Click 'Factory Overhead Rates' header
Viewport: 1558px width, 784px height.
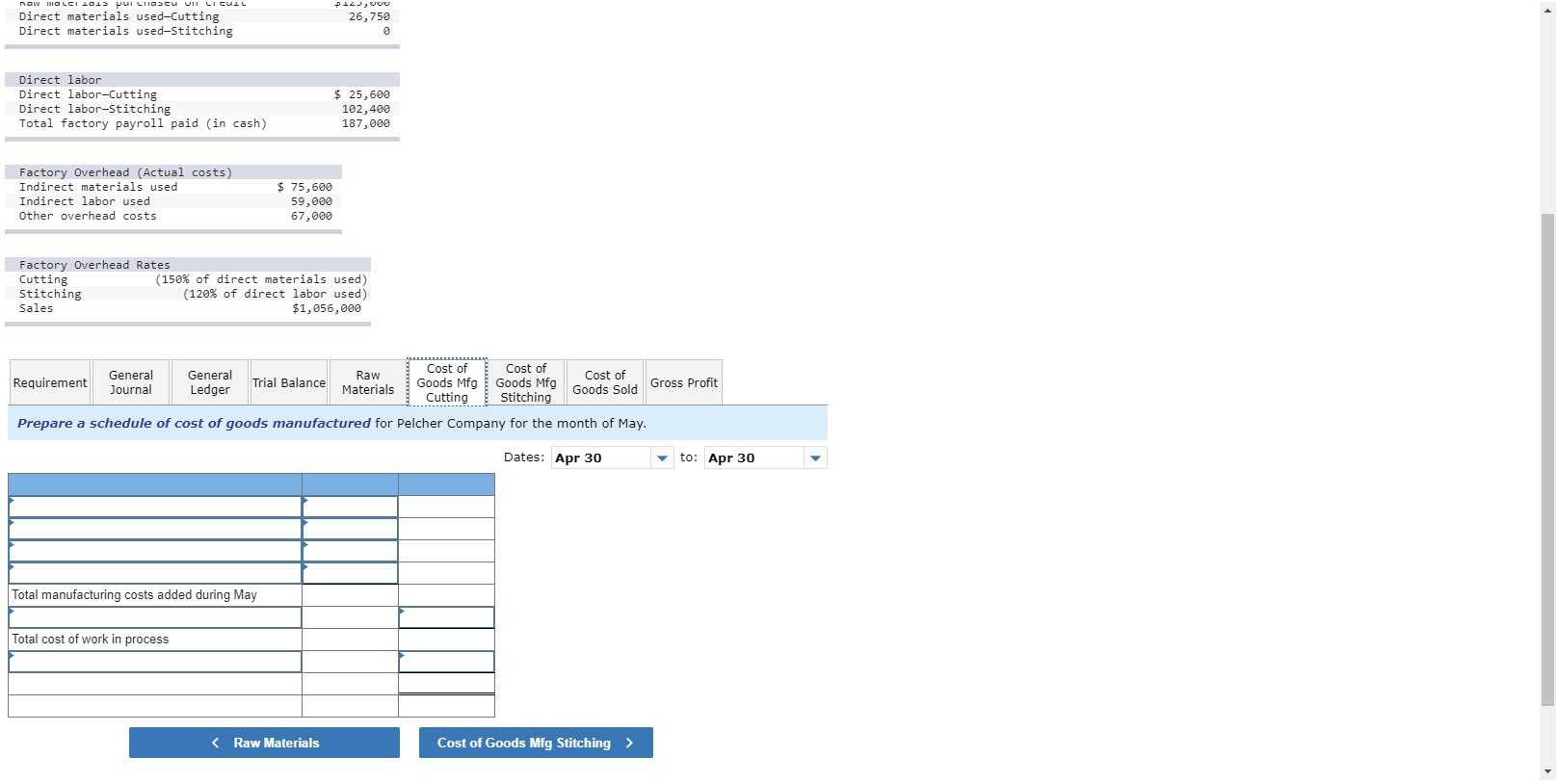pyautogui.click(x=94, y=265)
